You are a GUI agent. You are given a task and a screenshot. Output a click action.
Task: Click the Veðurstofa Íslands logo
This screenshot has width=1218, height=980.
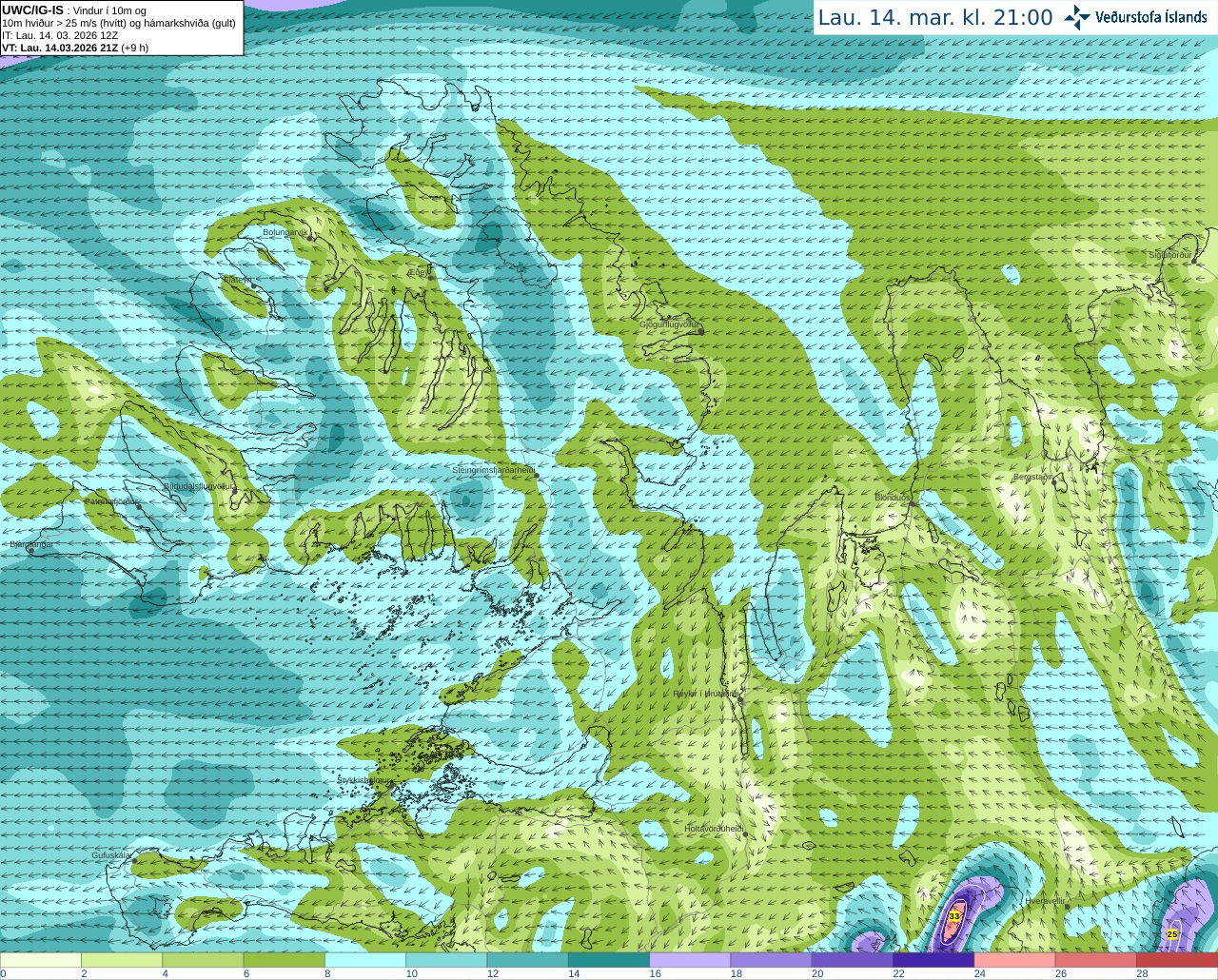1135,17
